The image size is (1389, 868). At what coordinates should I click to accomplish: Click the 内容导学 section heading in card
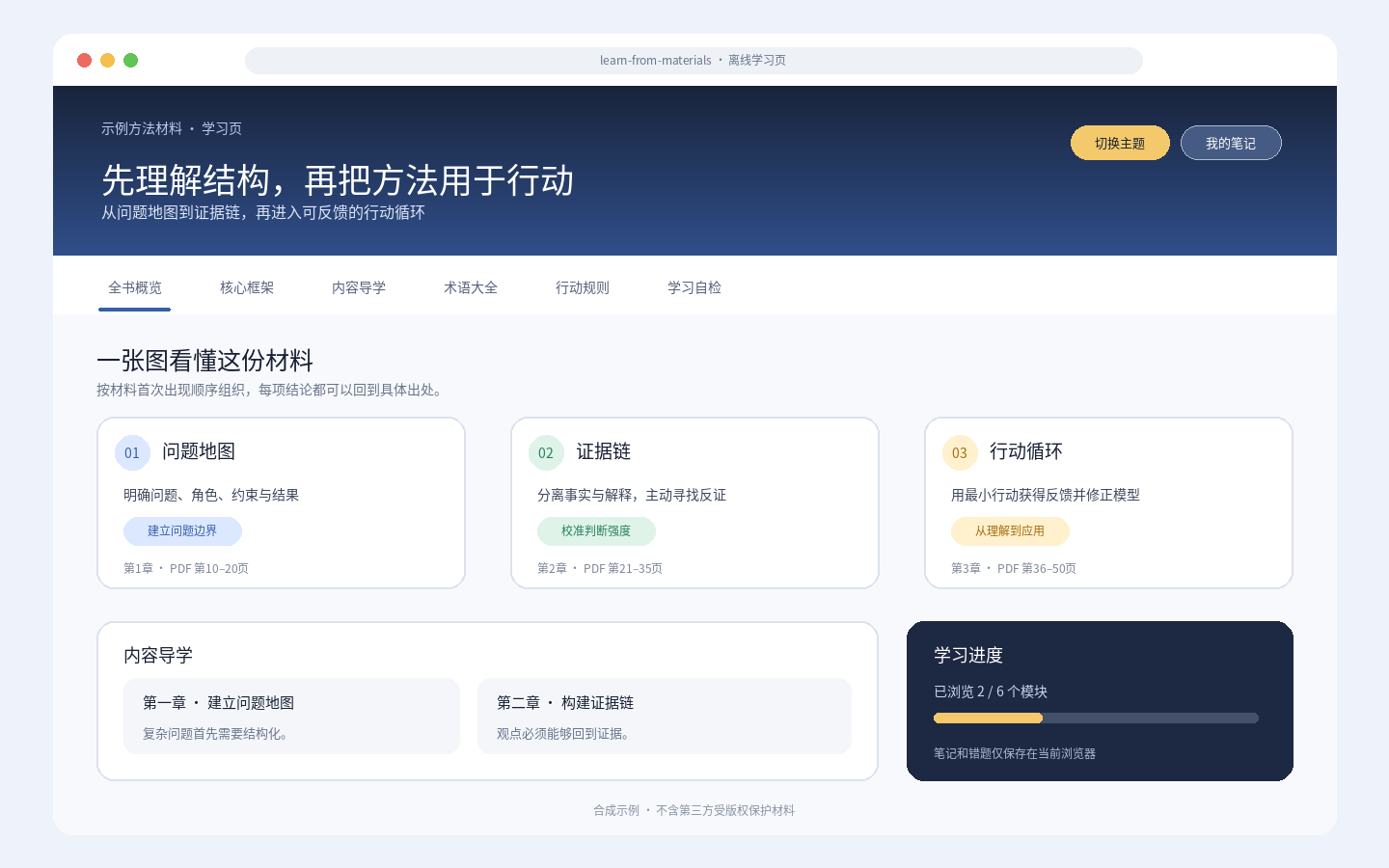click(158, 655)
